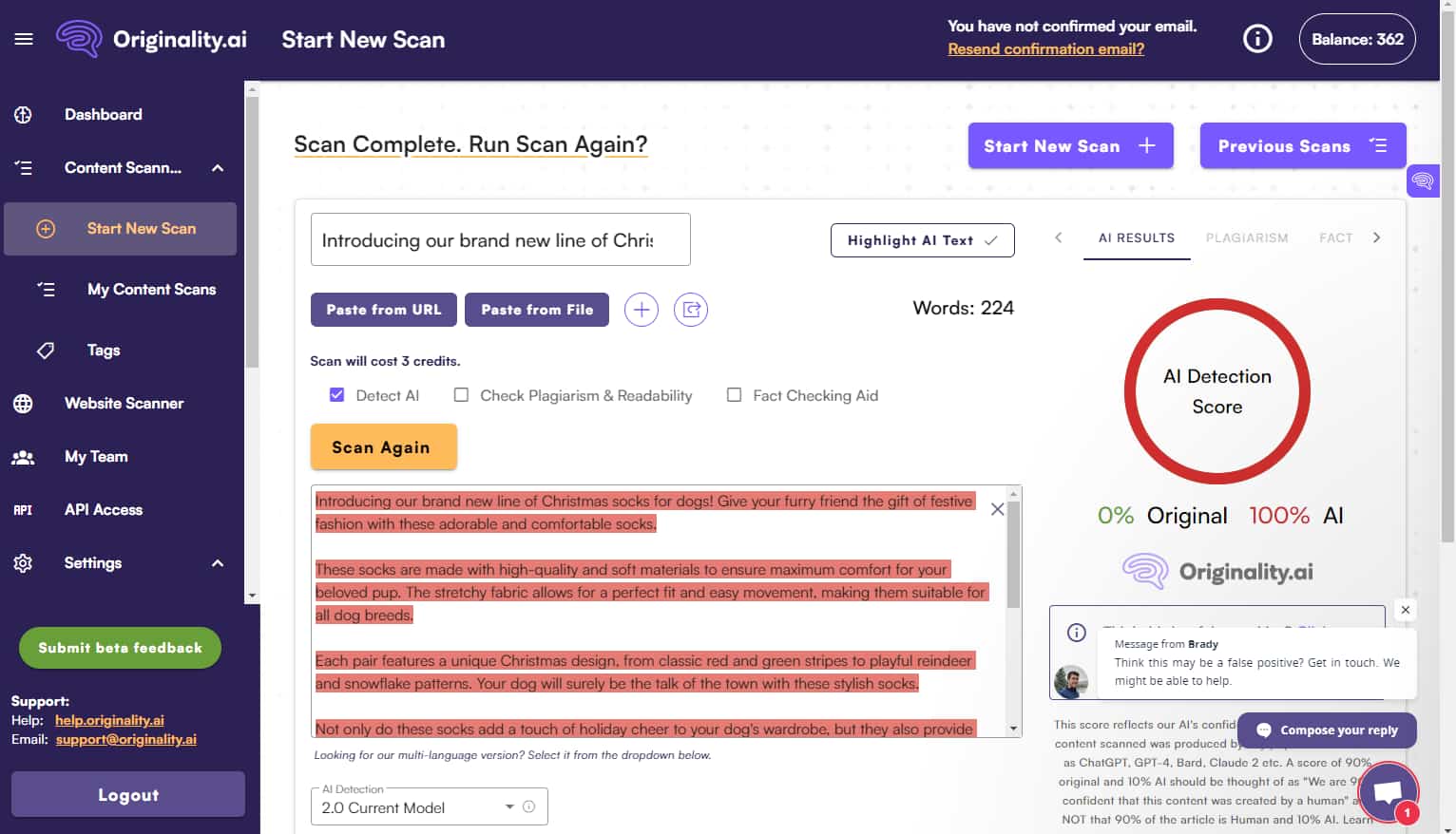Select the AI Results tab
This screenshot has height=834, width=1456.
coord(1137,237)
